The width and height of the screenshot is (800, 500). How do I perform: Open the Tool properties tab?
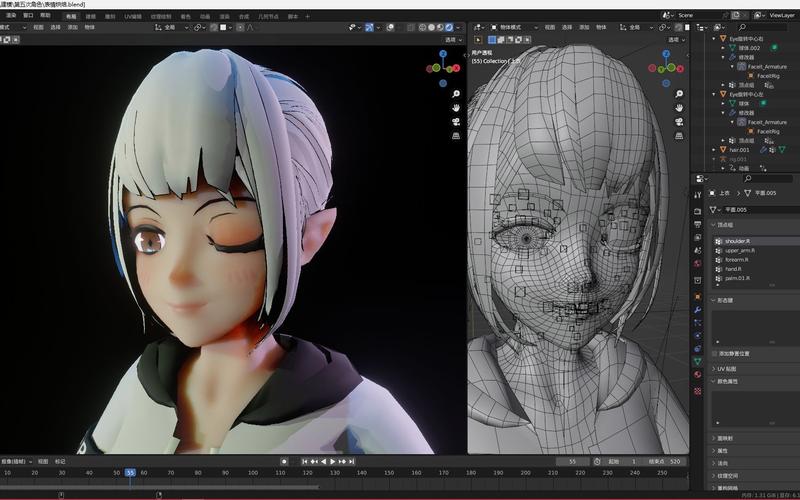697,195
